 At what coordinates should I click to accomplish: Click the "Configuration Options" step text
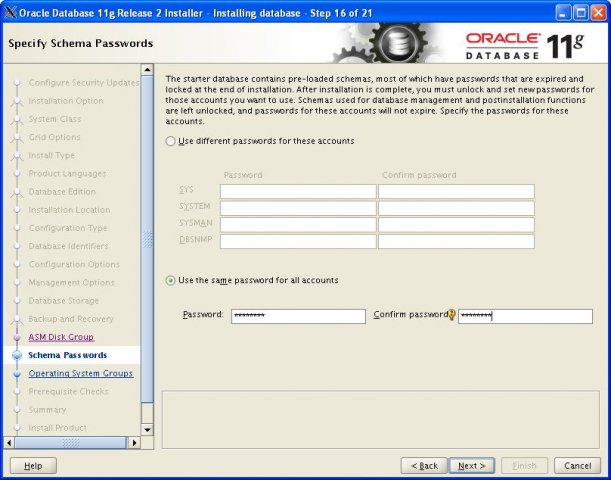click(x=74, y=265)
